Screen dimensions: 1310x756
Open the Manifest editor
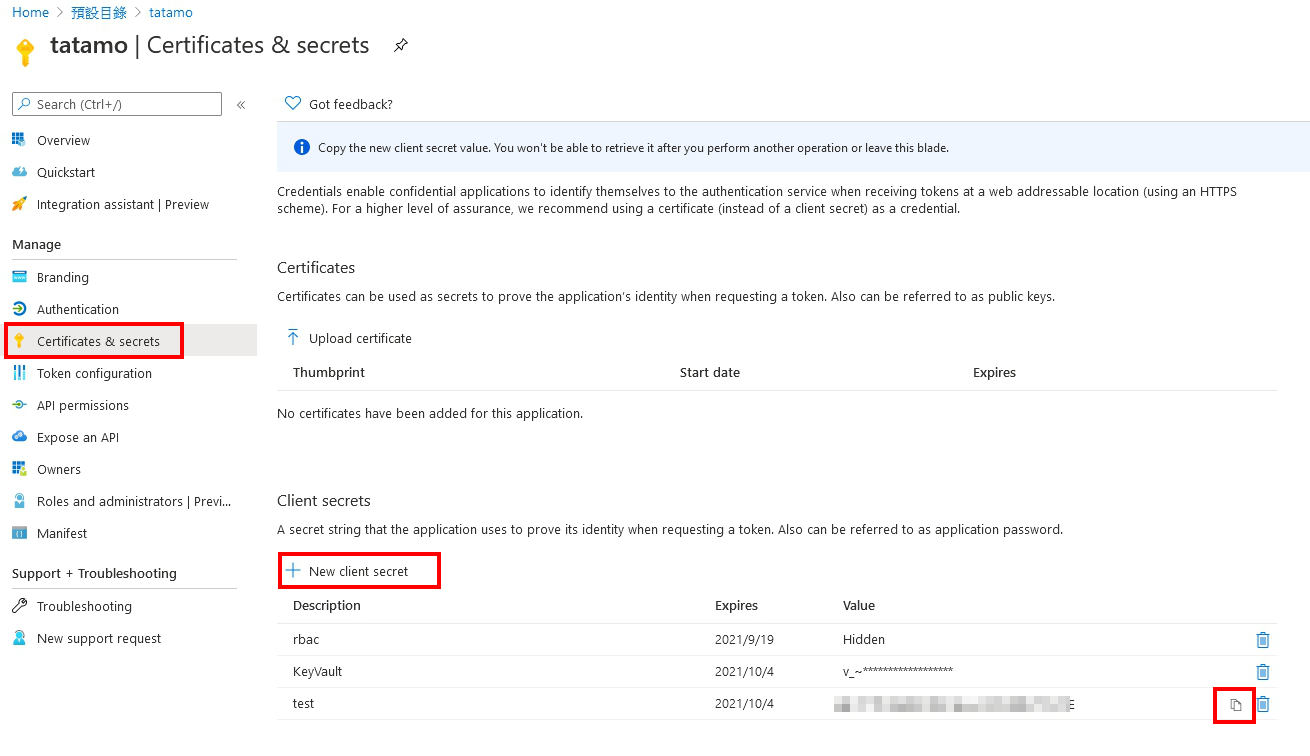(x=62, y=533)
